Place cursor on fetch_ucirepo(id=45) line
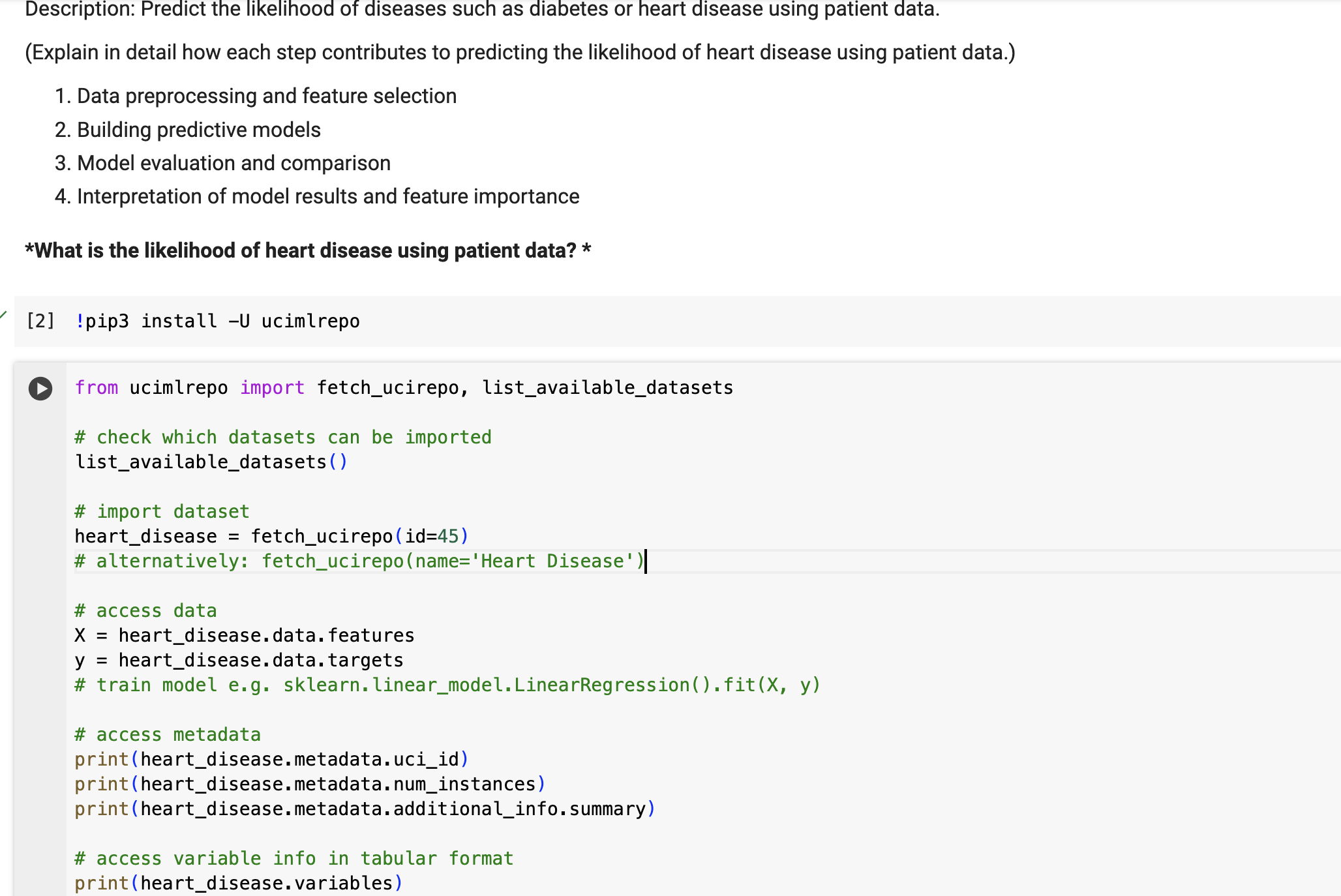Screen dimensions: 1341x896 click(x=271, y=536)
